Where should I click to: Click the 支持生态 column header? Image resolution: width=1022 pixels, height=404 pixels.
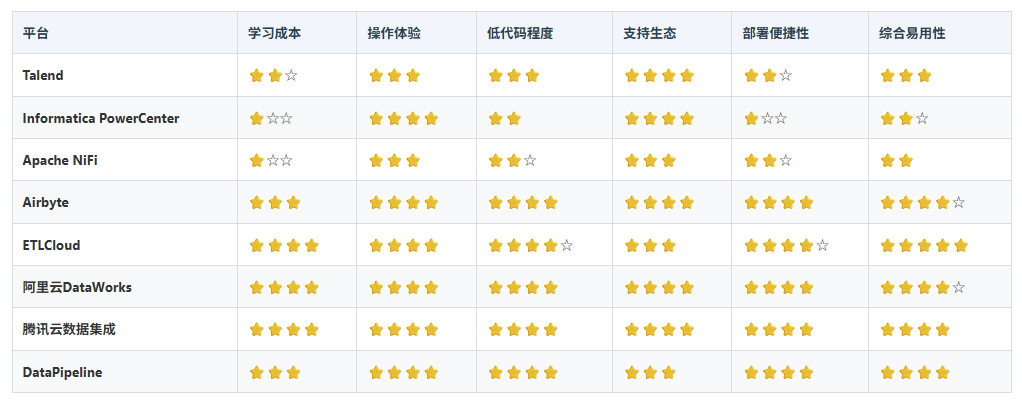click(650, 33)
